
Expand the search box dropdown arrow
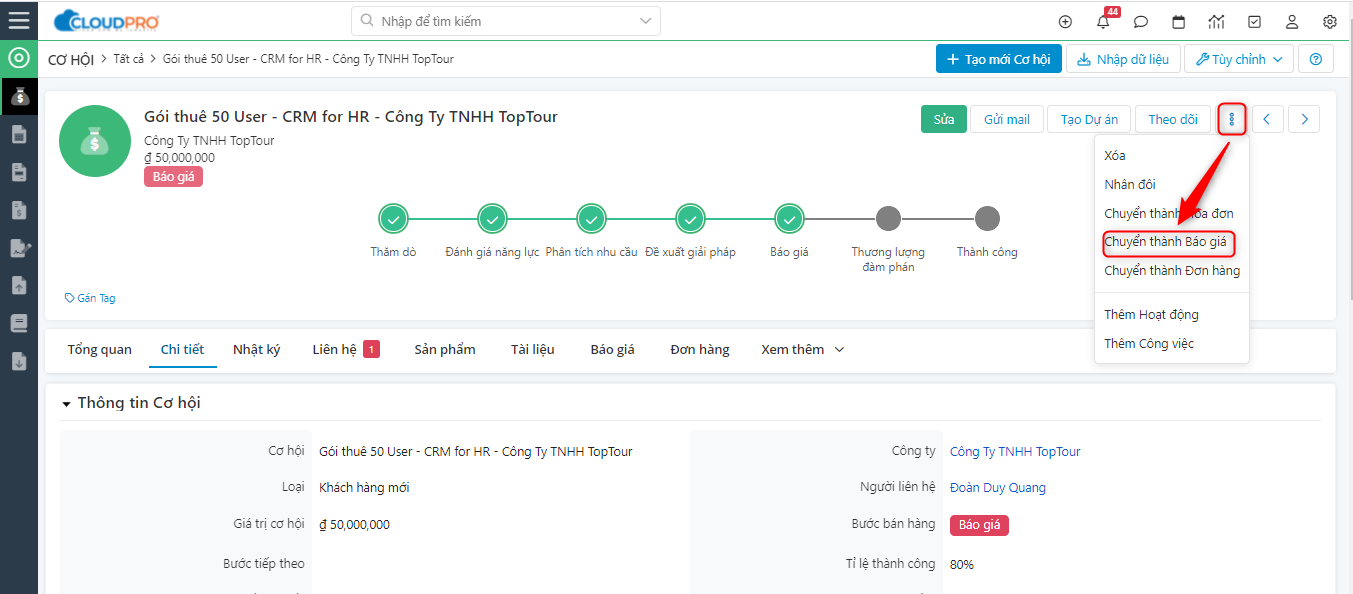[x=645, y=21]
